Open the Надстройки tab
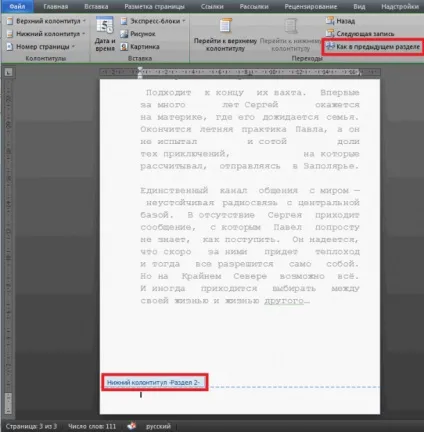This screenshot has height=432, width=424. point(400,6)
